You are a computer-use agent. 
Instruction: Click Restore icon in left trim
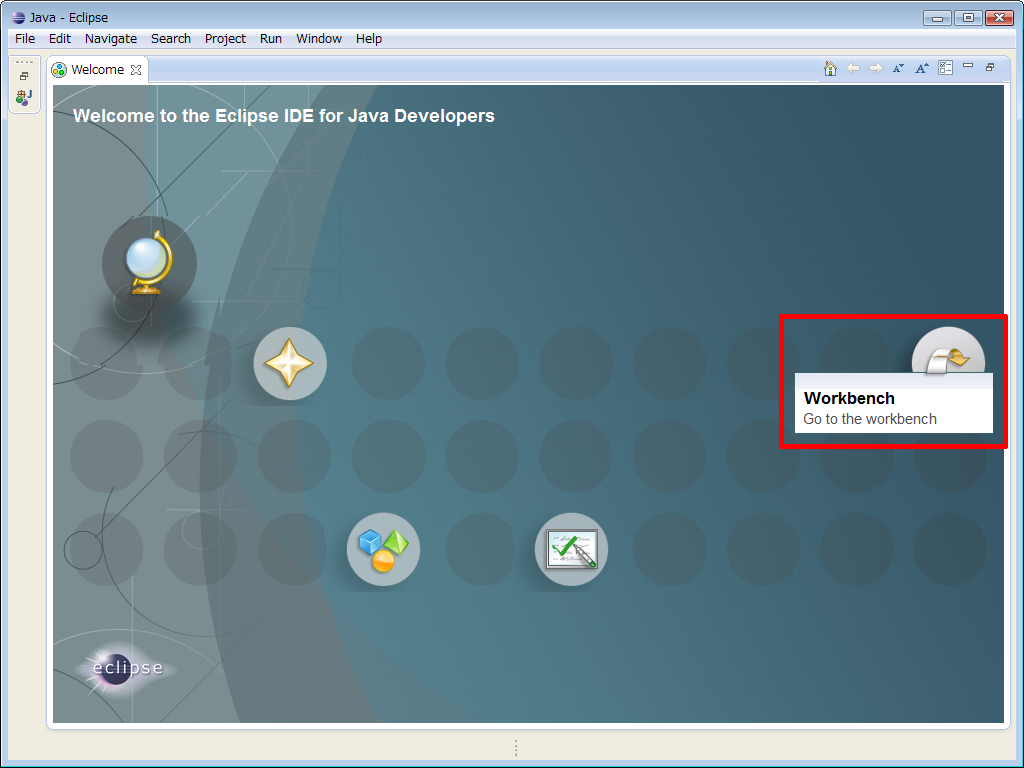pos(24,76)
